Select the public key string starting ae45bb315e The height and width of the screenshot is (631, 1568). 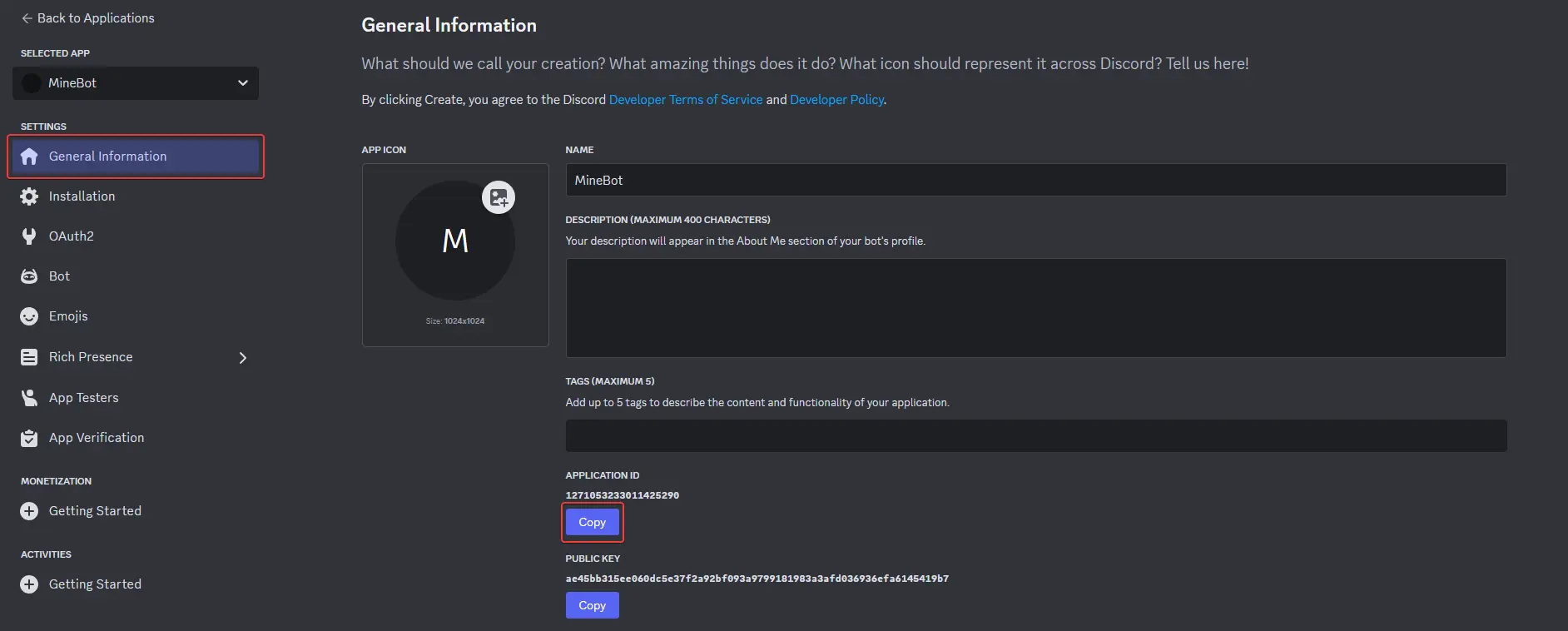pyautogui.click(x=757, y=579)
